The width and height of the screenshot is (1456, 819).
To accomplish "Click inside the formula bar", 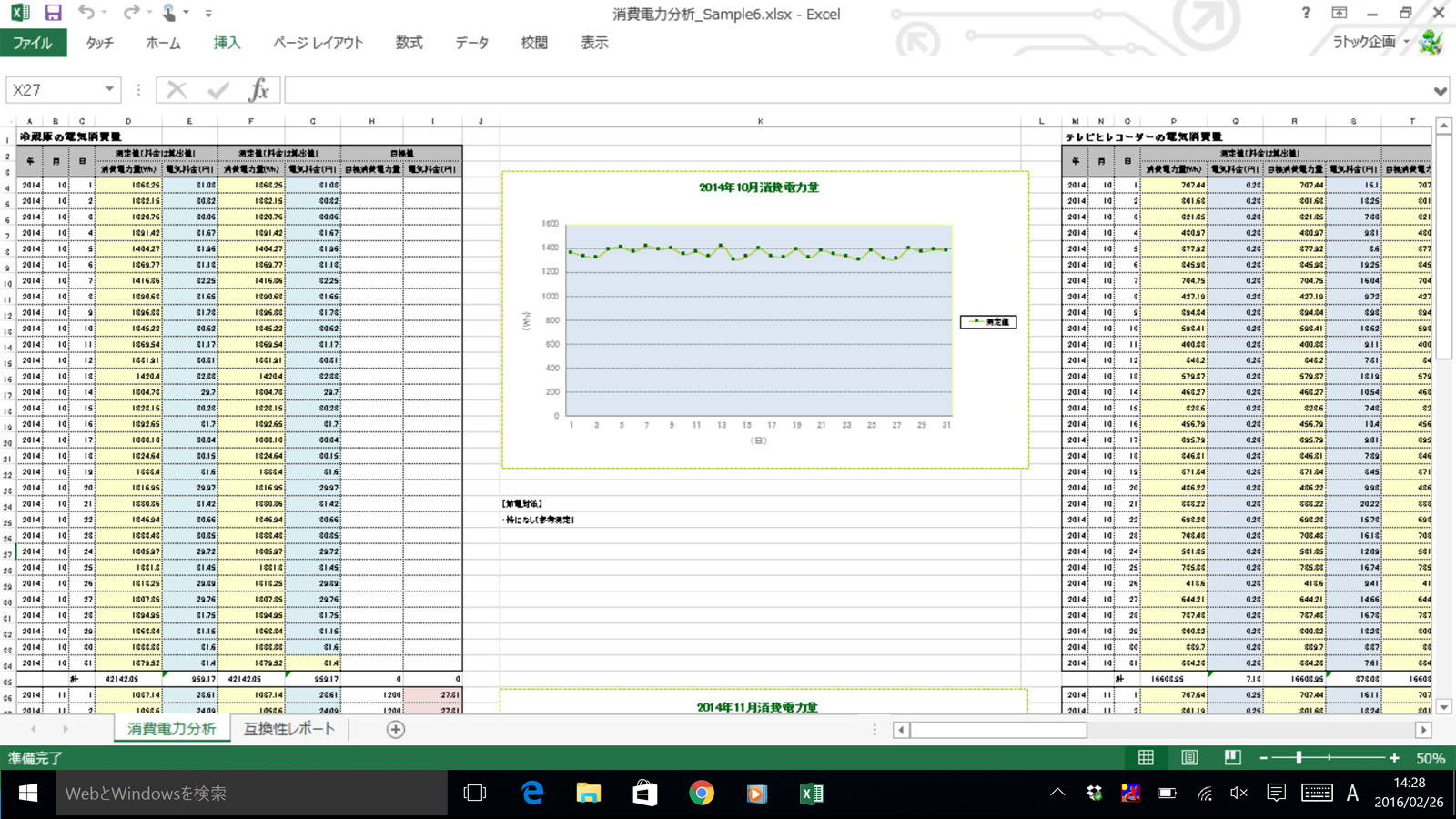I will pyautogui.click(x=855, y=90).
